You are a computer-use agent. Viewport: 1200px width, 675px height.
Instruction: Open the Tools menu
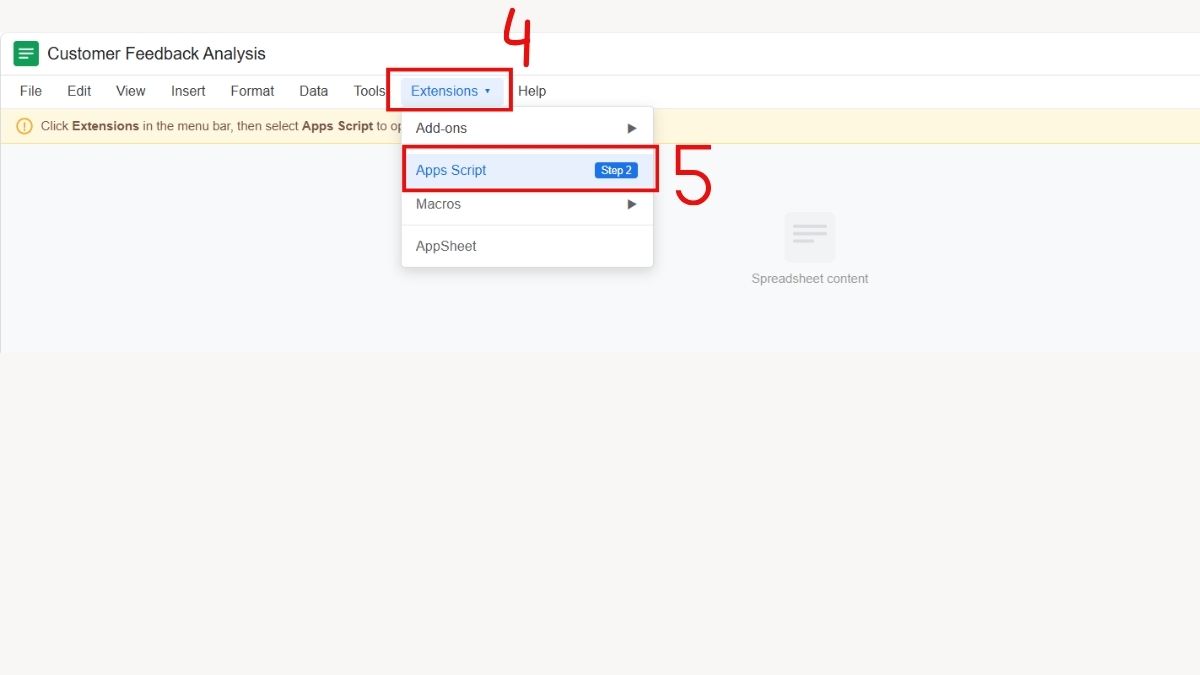369,91
